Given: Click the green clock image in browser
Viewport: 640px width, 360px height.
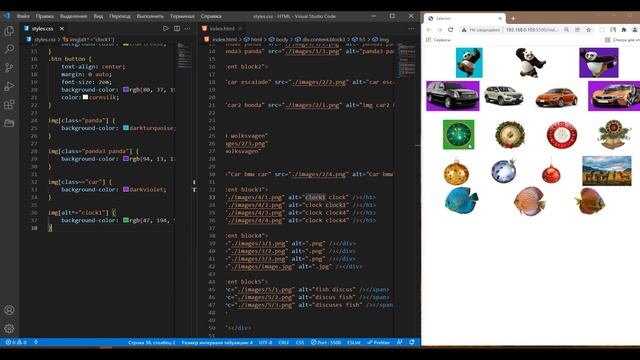Looking at the screenshot, I should [x=459, y=134].
